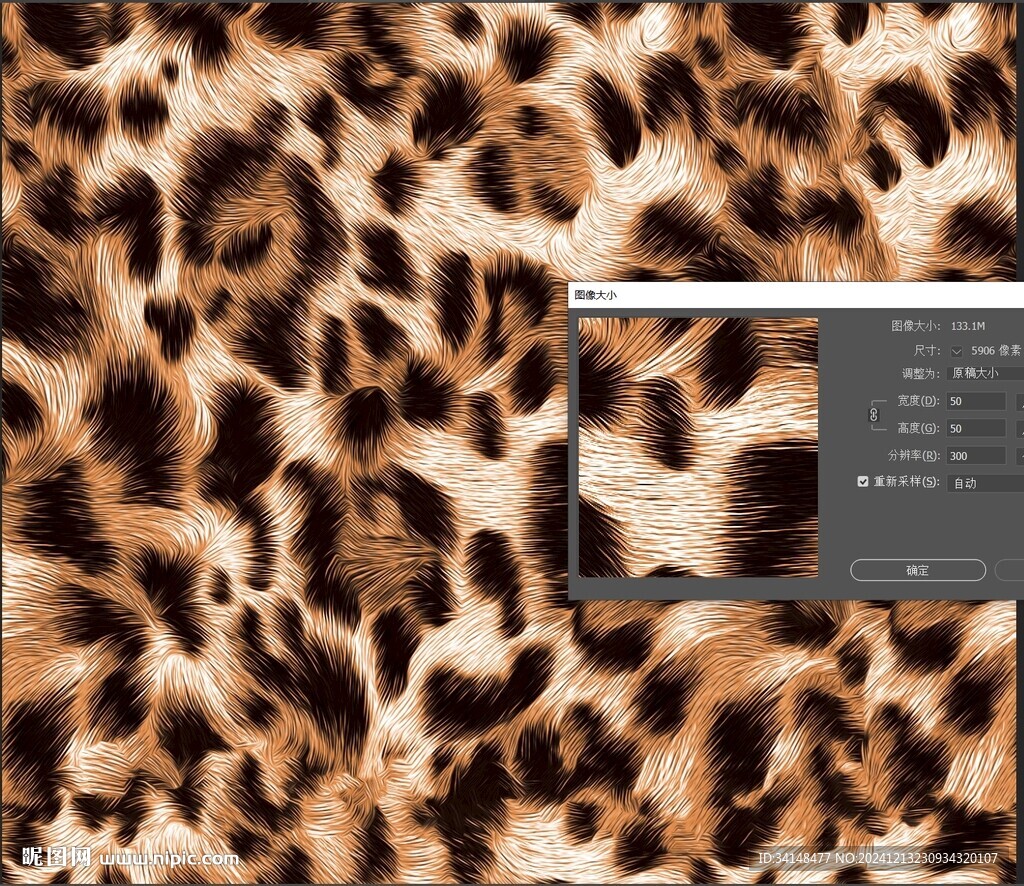Image resolution: width=1024 pixels, height=886 pixels.
Task: Toggle the constrain proportions link icon
Action: pyautogui.click(x=874, y=415)
